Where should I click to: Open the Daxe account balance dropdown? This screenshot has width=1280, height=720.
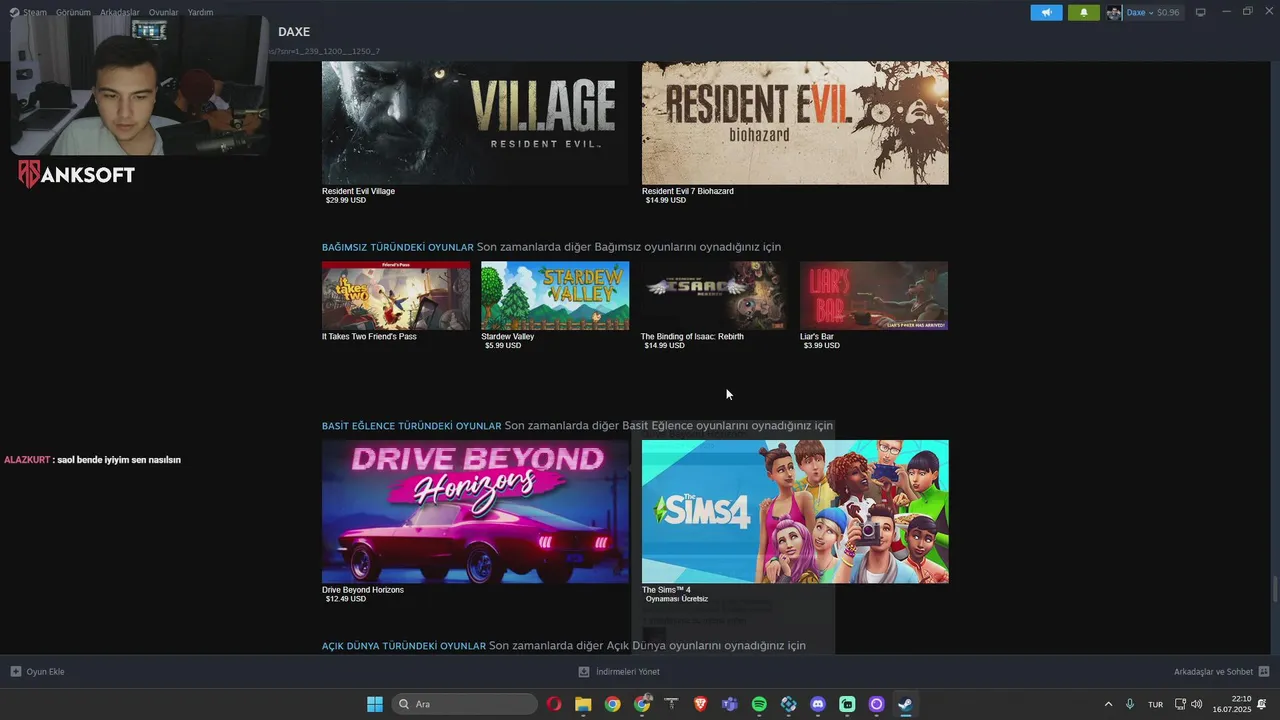pos(1153,13)
